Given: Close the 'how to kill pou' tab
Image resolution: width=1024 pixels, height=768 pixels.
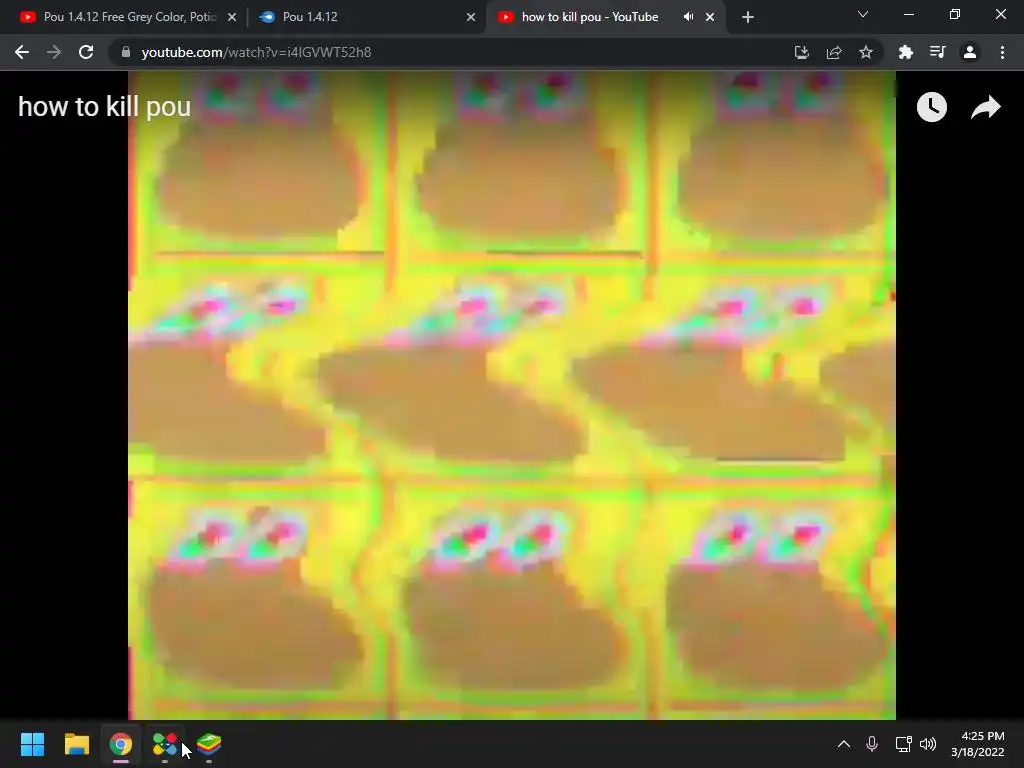Looking at the screenshot, I should 710,17.
